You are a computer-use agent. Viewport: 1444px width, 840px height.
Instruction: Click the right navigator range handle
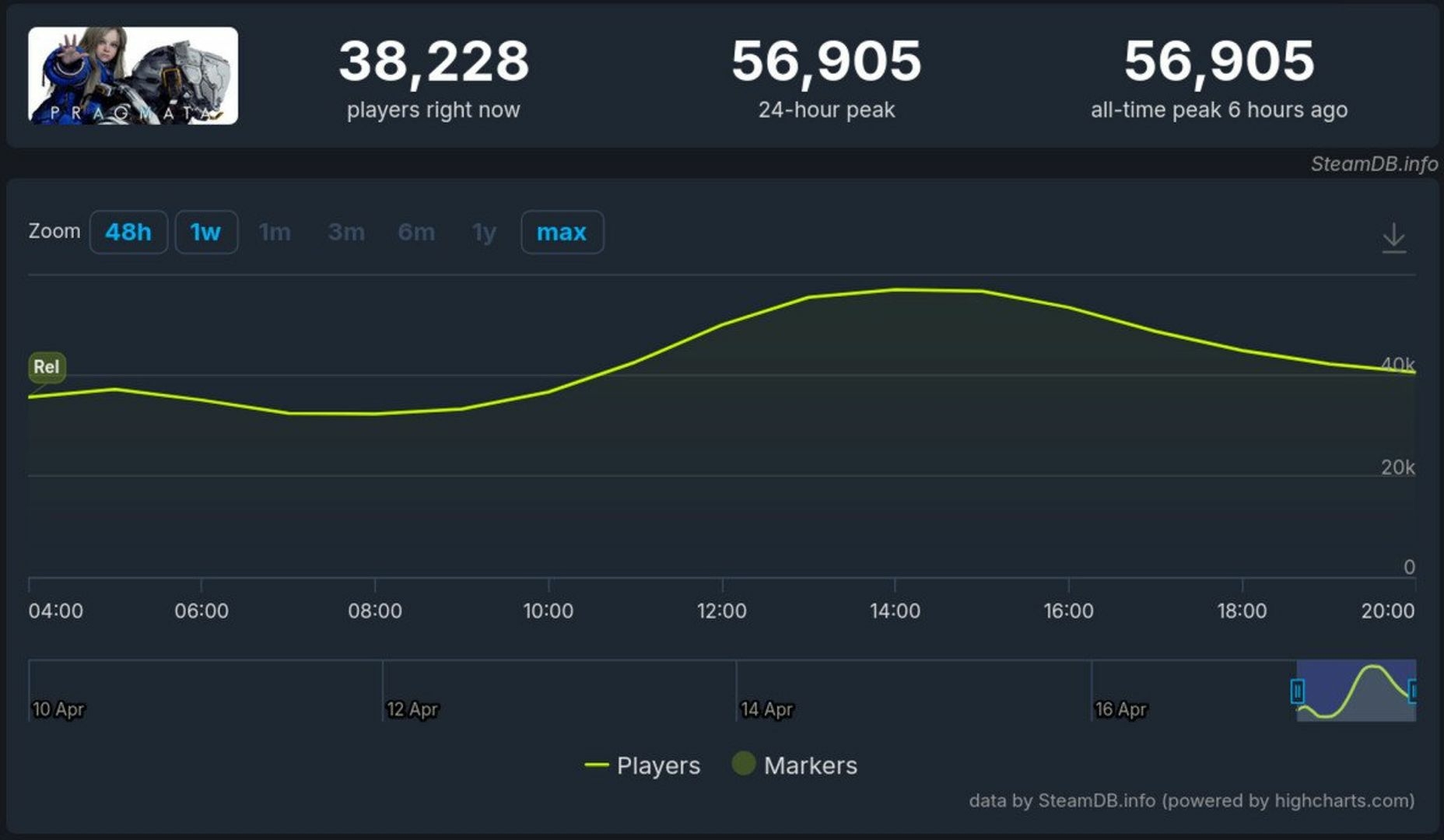(x=1412, y=691)
